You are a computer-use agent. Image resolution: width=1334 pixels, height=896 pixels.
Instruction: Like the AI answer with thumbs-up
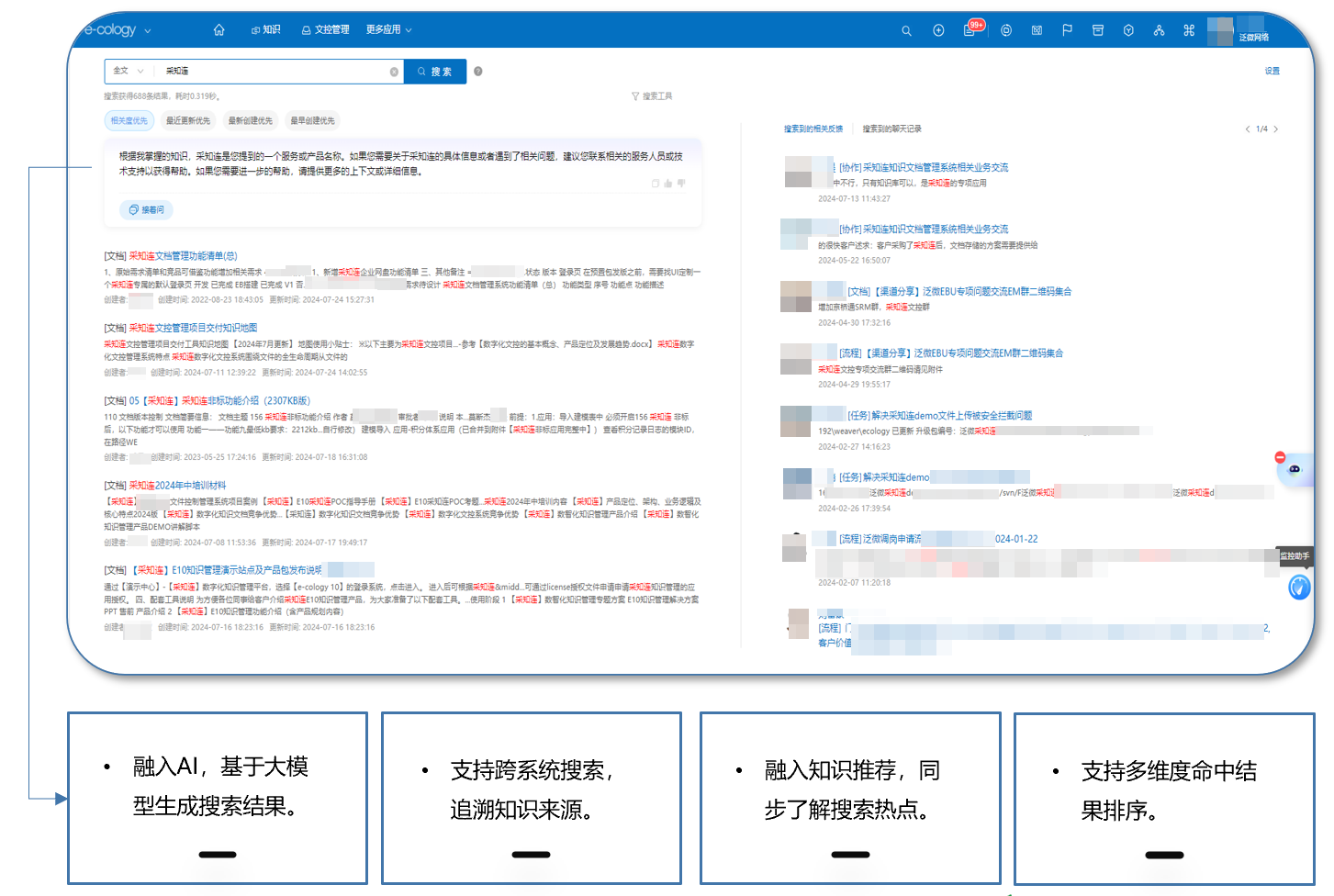(x=668, y=184)
